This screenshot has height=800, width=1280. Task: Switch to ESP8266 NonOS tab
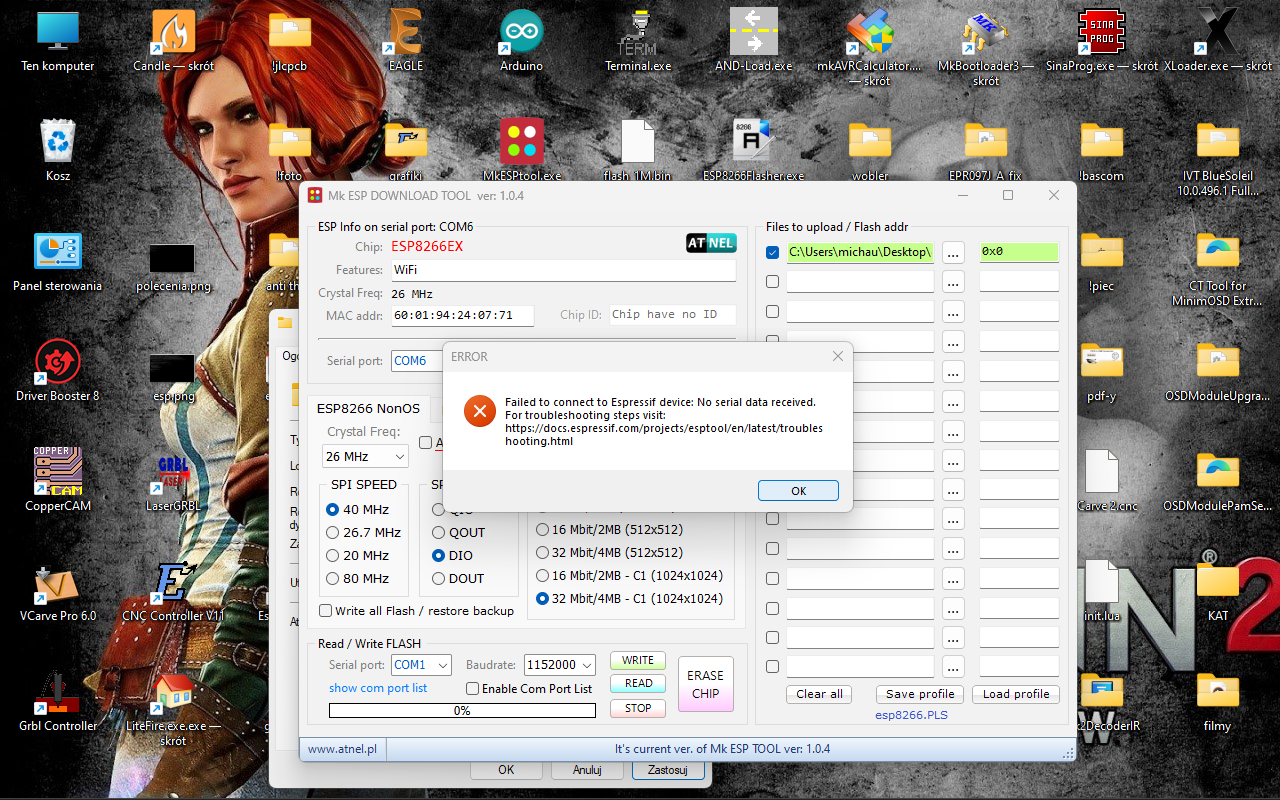[368, 409]
